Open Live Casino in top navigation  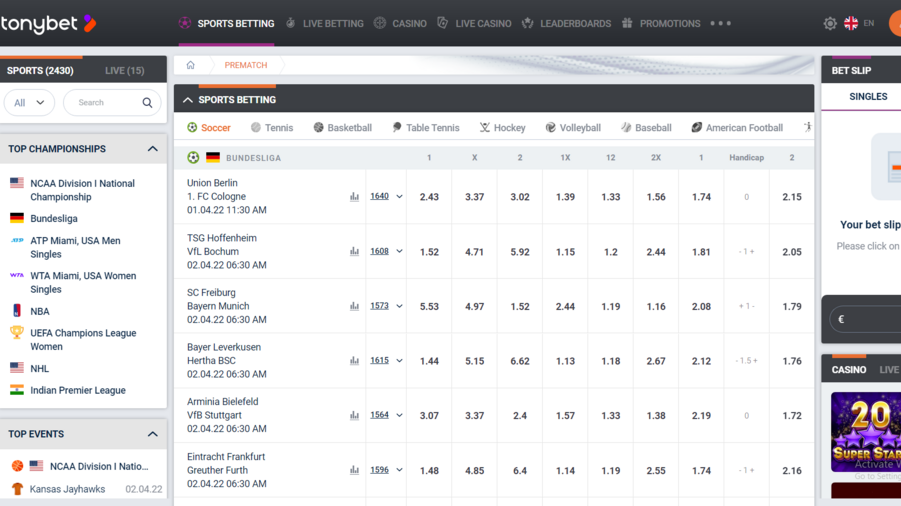[x=474, y=23]
